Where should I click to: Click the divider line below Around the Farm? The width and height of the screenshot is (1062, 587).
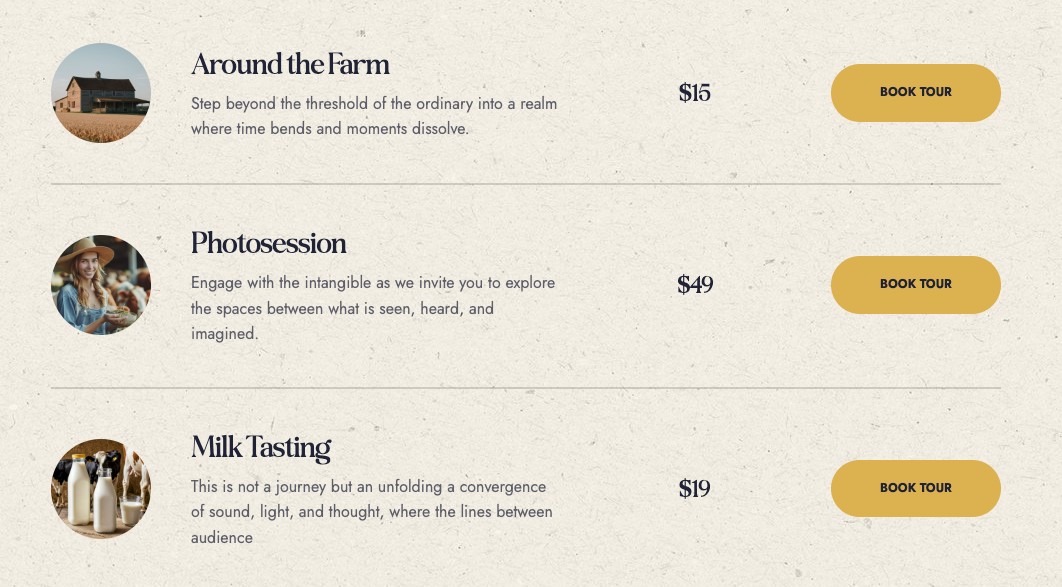point(526,183)
